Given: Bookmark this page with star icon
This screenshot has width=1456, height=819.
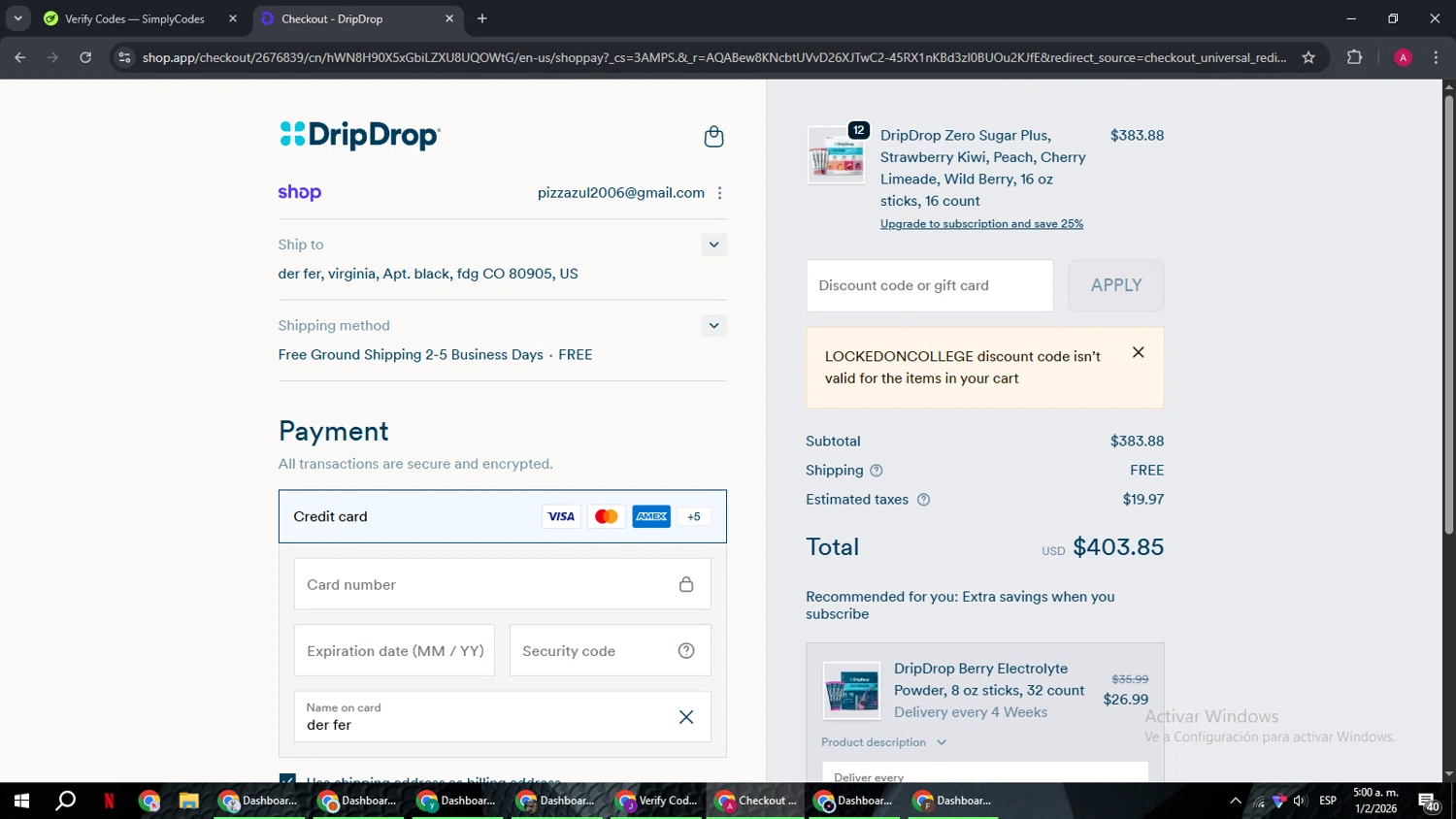Looking at the screenshot, I should 1308,57.
